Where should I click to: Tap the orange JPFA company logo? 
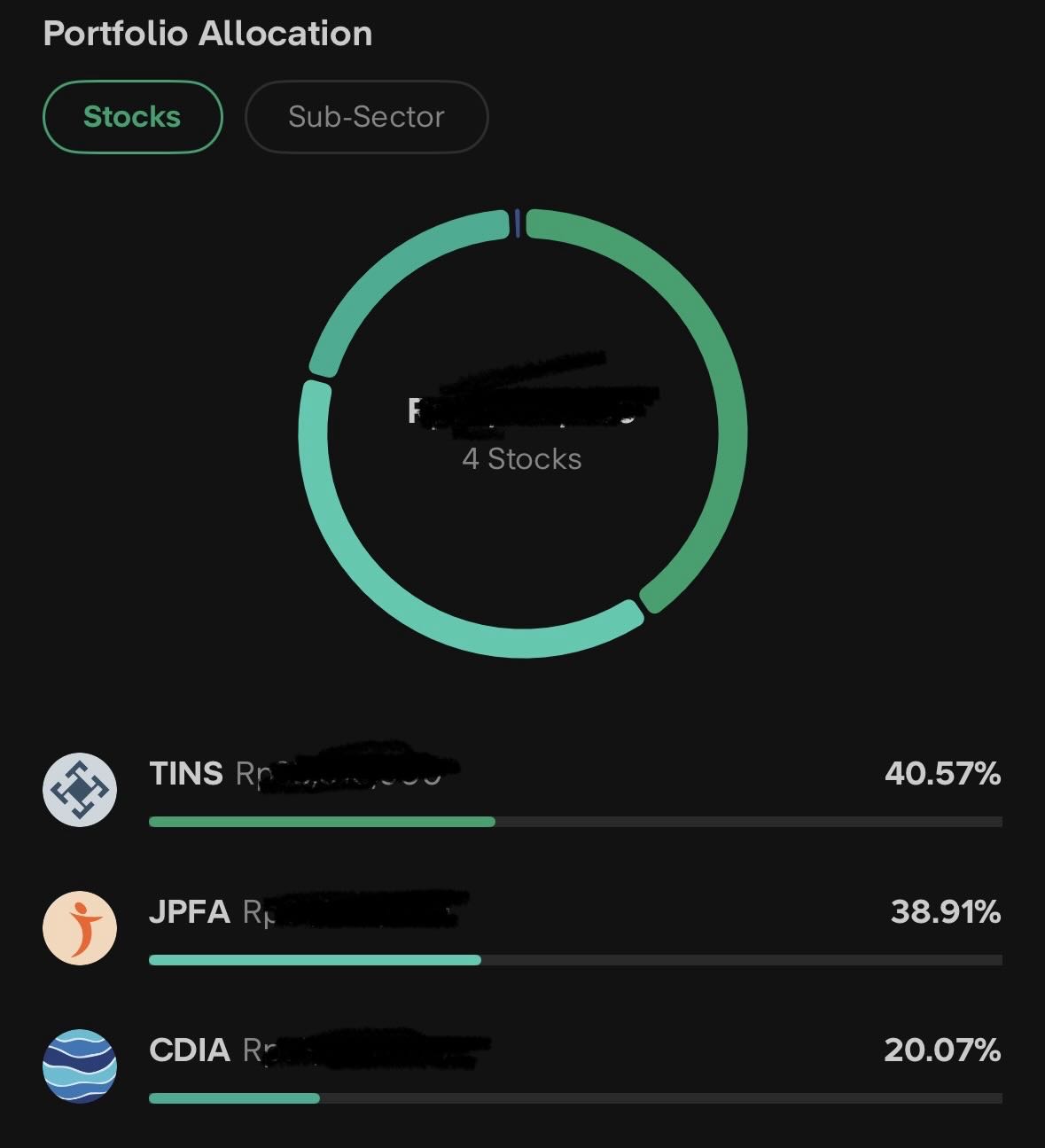point(80,928)
